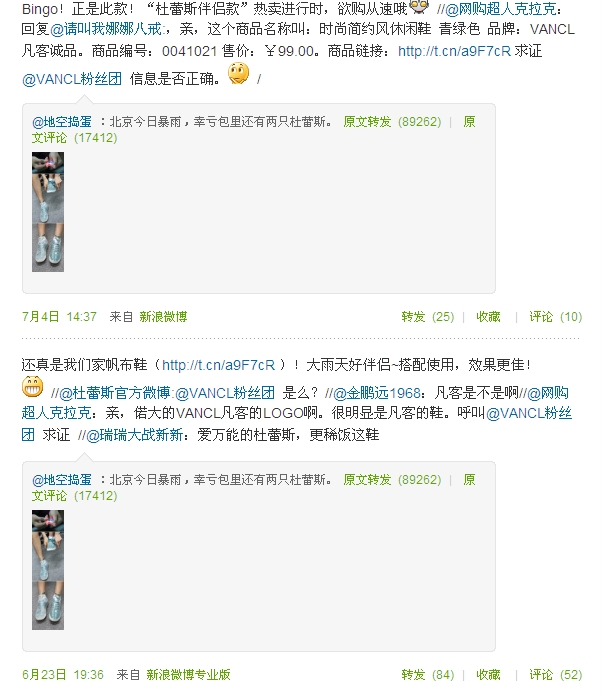Open 新浪微博专业版 source link
Image resolution: width=601 pixels, height=695 pixels.
tap(188, 675)
